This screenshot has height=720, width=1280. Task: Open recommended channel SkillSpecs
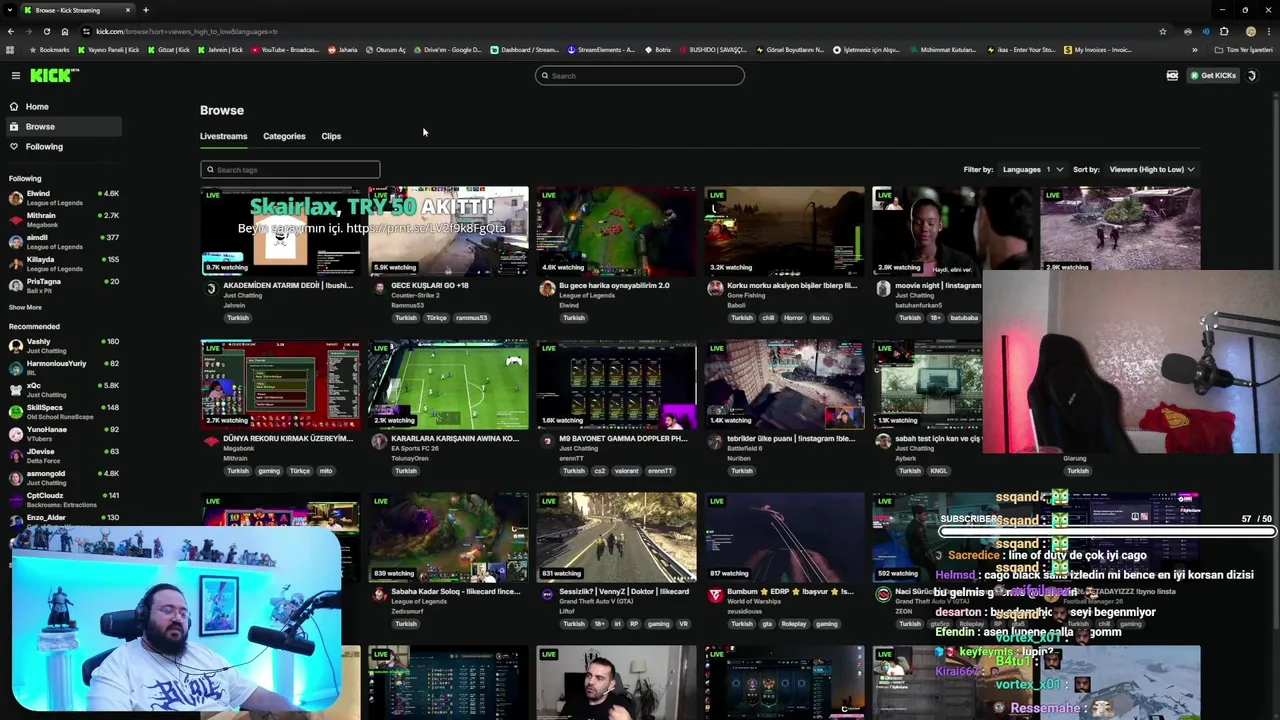(62, 412)
